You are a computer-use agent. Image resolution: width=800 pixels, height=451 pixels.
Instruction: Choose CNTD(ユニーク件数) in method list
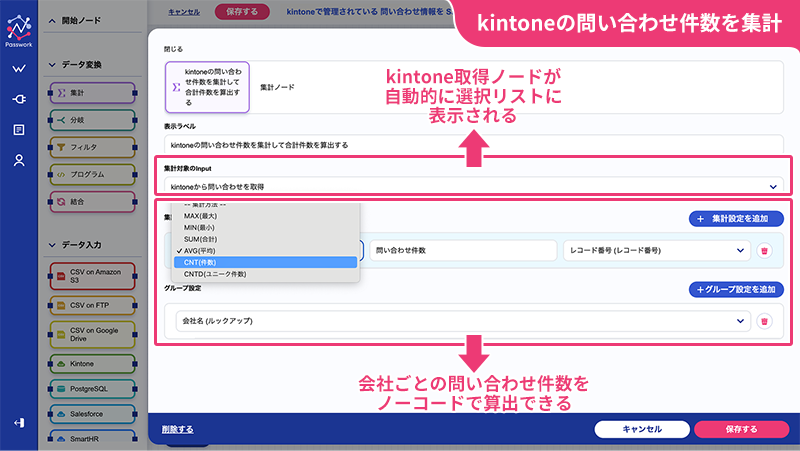[265, 274]
